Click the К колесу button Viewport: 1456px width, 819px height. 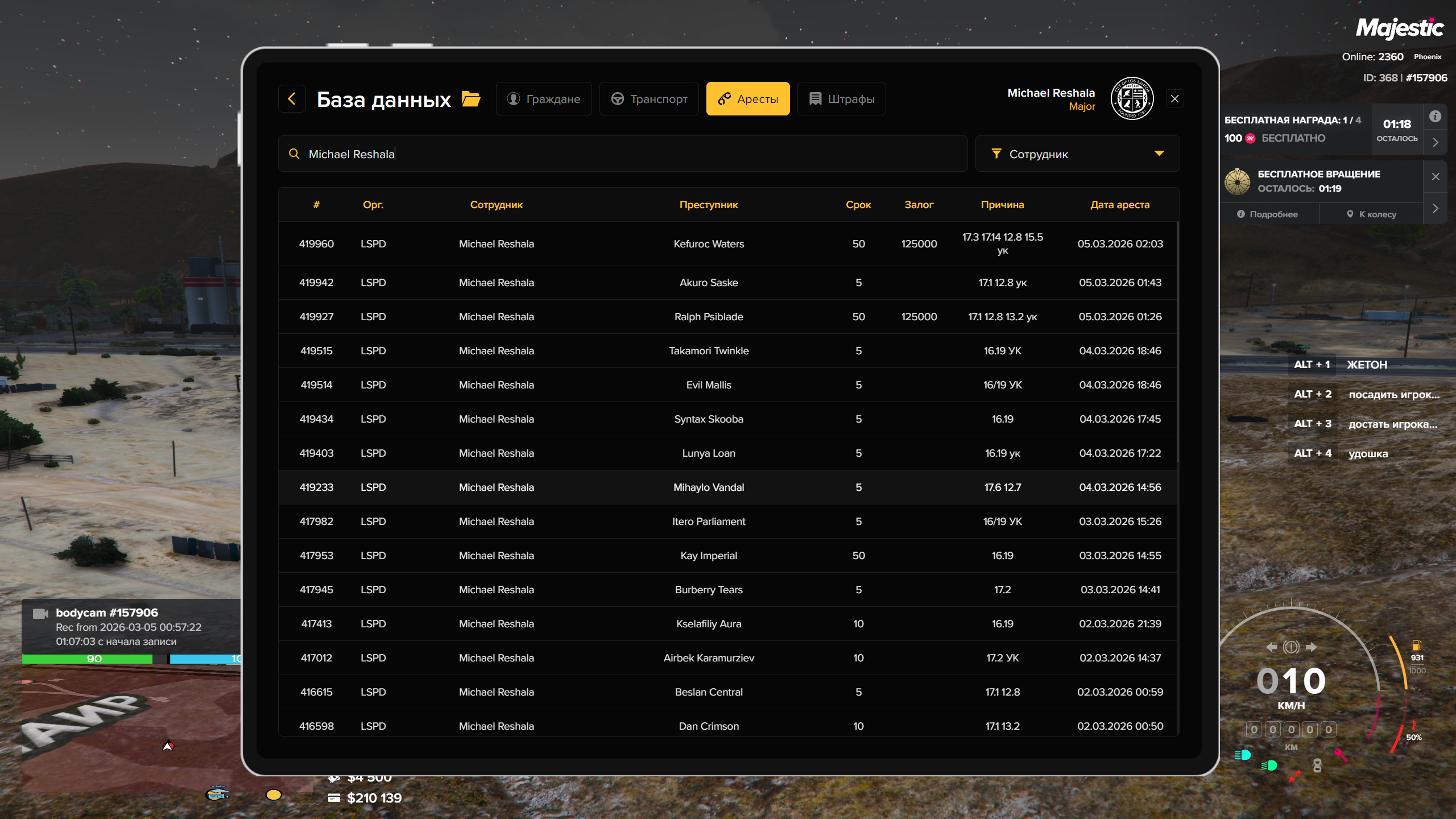click(x=1371, y=214)
